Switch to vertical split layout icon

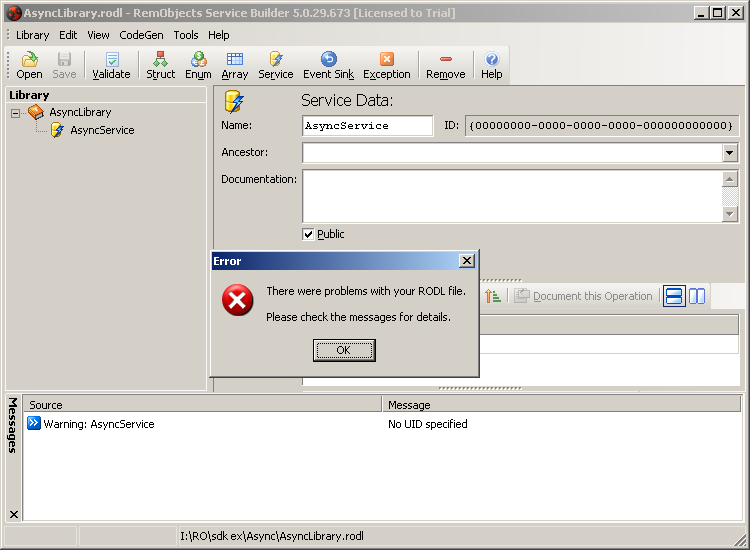click(697, 296)
